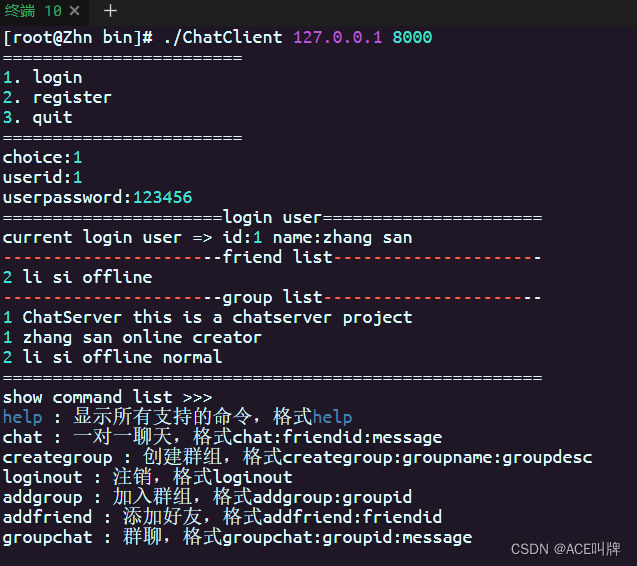Click the loginout command line
The image size is (637, 566).
click(147, 477)
